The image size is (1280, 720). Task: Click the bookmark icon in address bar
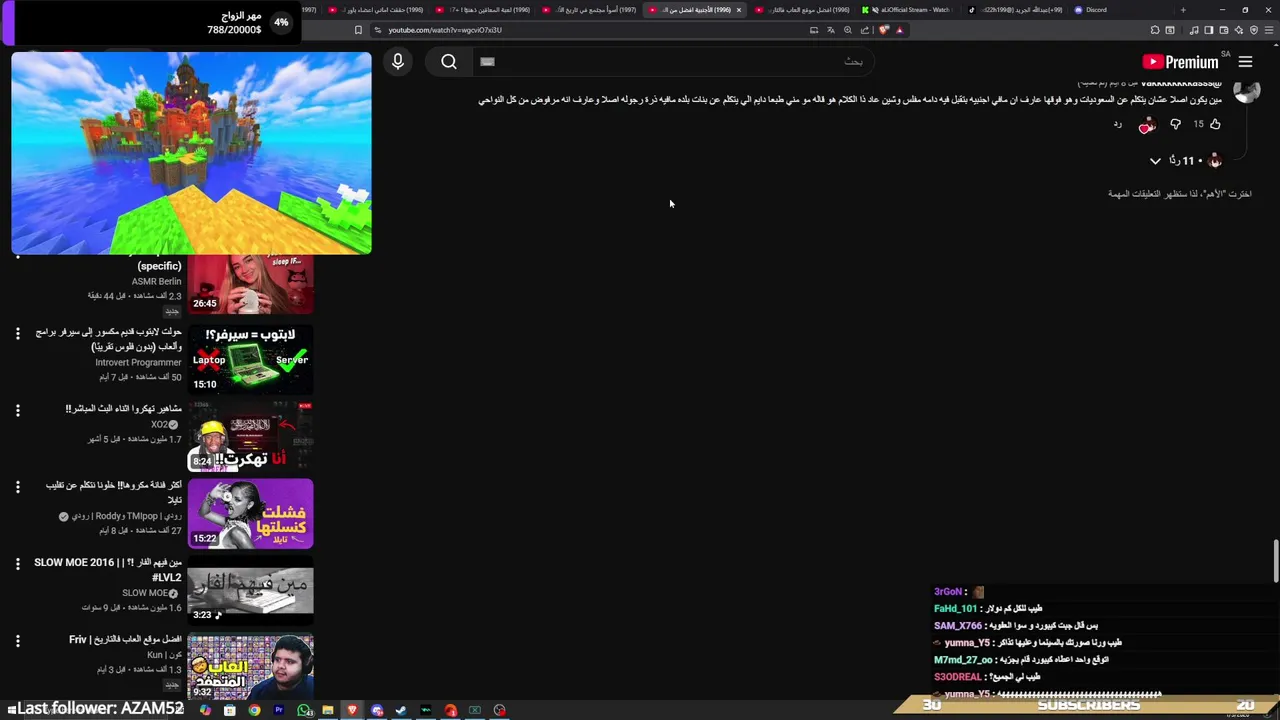(x=358, y=30)
